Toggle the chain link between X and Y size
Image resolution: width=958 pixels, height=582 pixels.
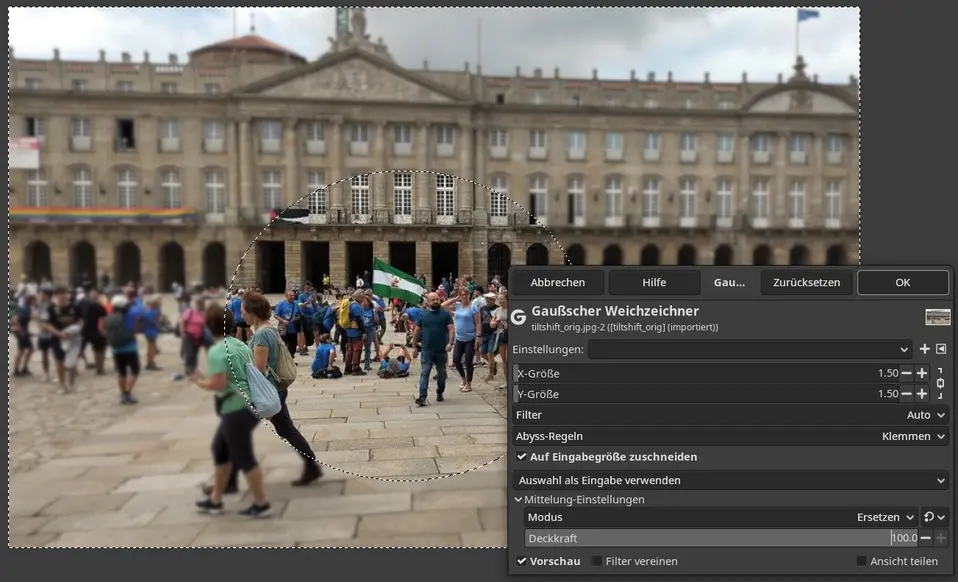[940, 383]
